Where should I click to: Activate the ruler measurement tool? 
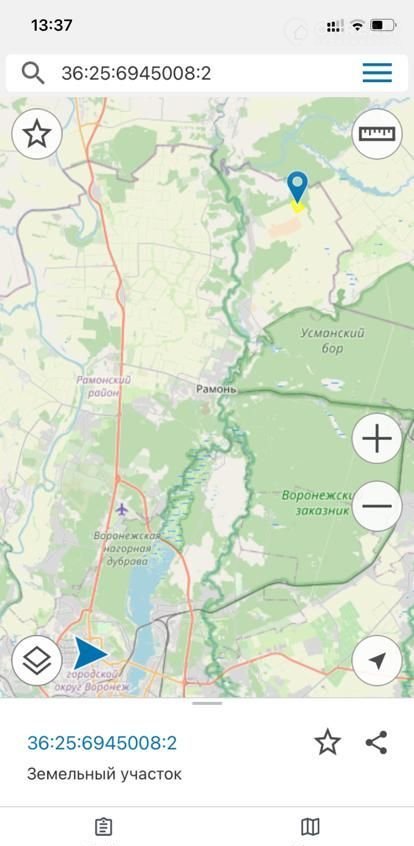pyautogui.click(x=377, y=134)
